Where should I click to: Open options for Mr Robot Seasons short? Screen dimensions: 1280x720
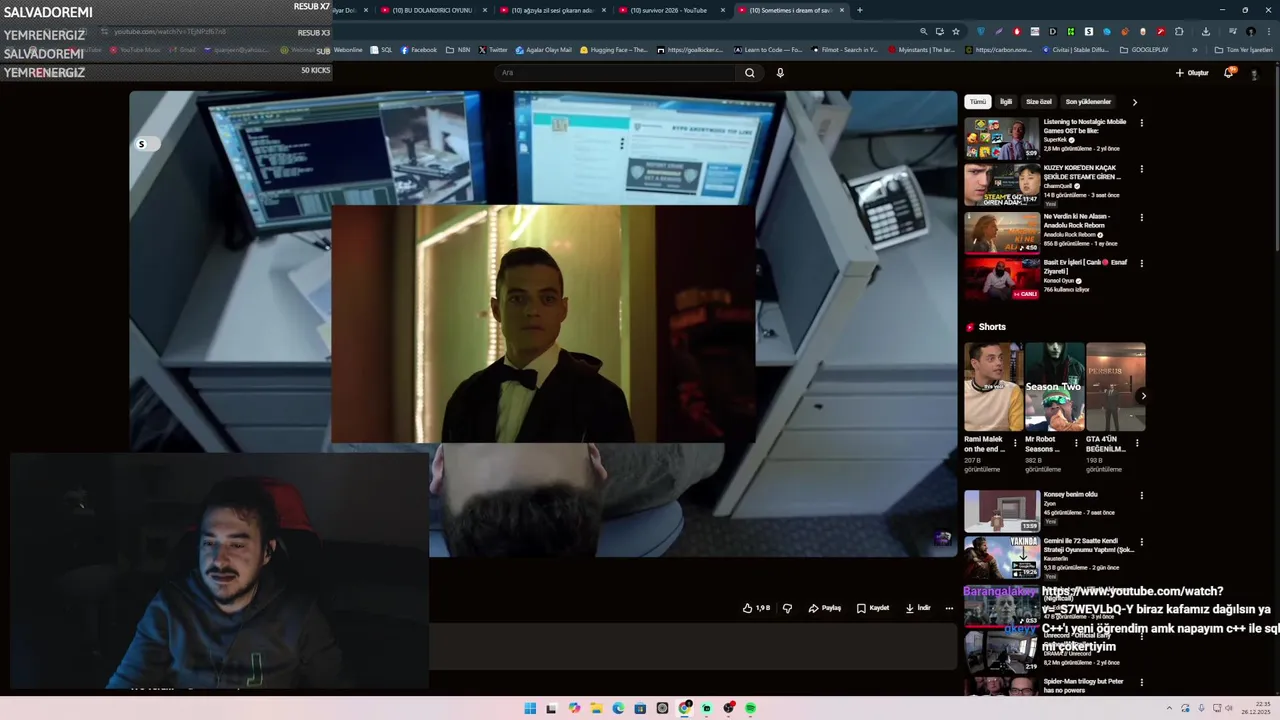1076,443
